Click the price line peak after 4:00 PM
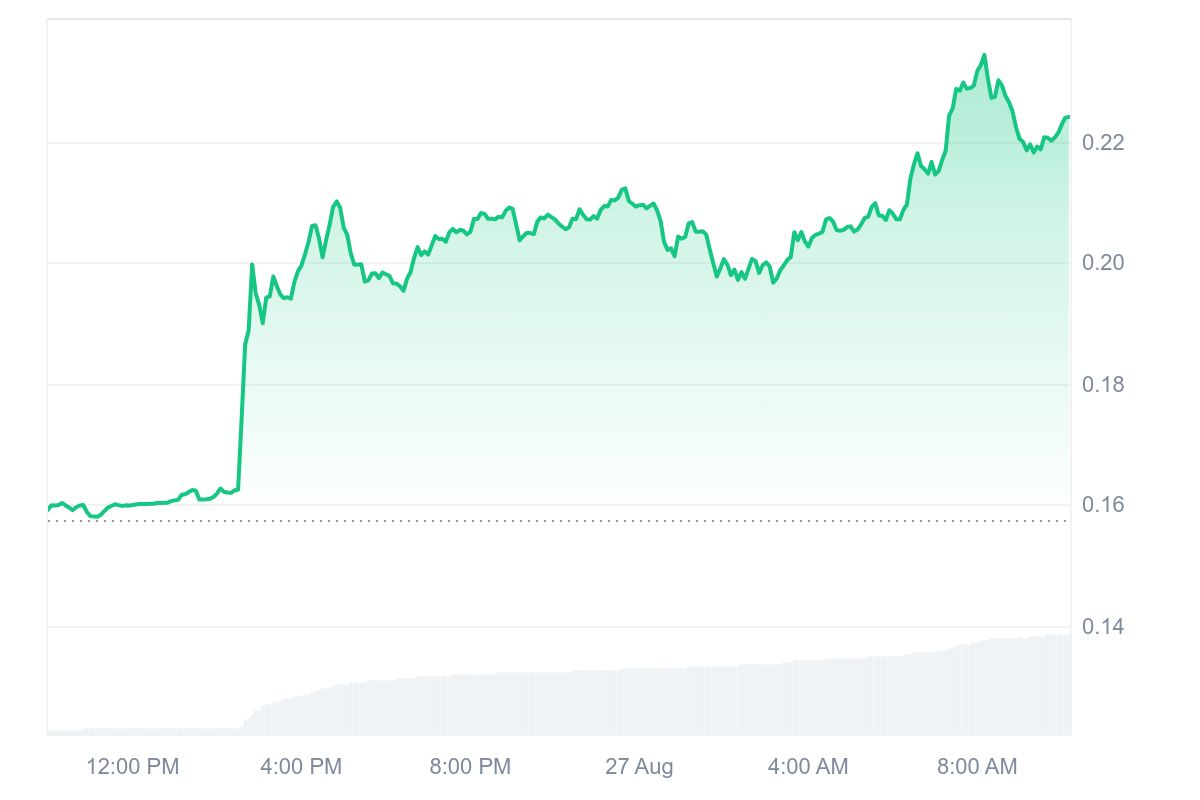The height and width of the screenshot is (800, 1200). point(336,202)
